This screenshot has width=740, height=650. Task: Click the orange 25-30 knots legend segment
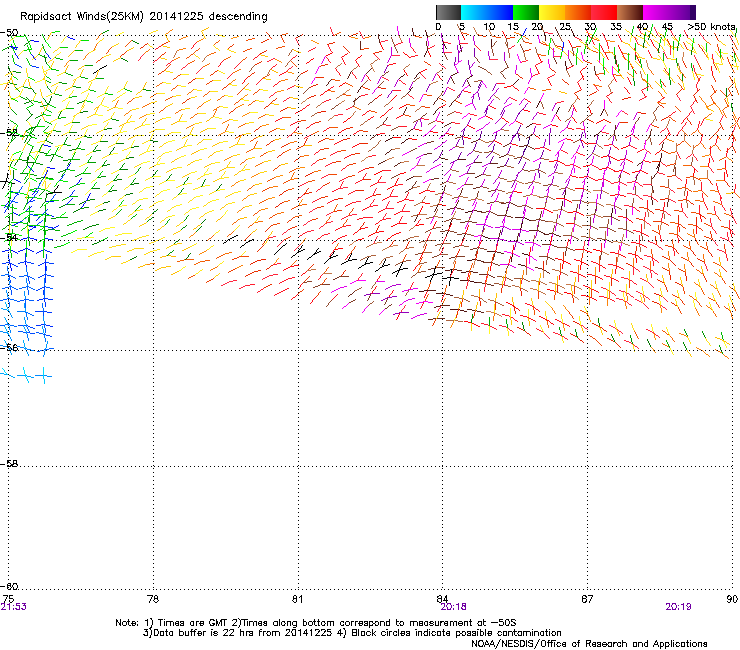point(578,12)
